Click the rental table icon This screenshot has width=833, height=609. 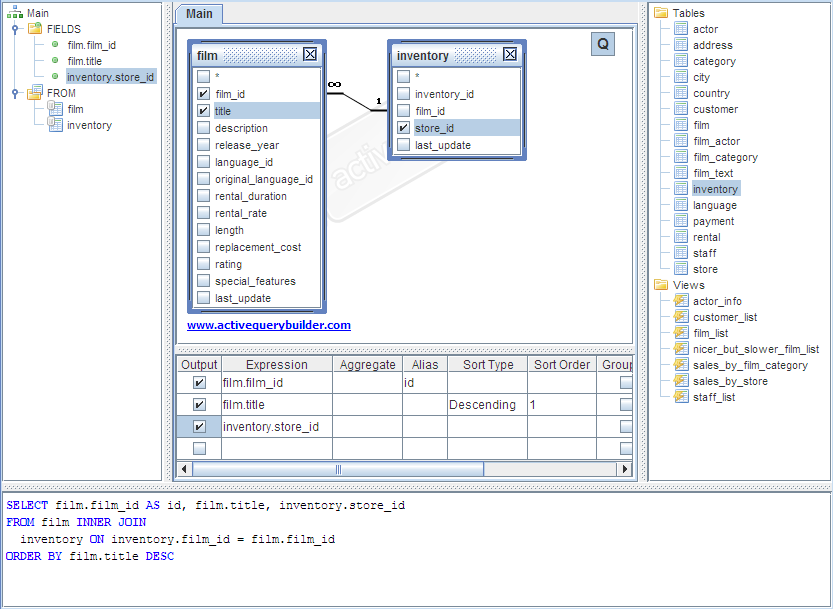pyautogui.click(x=681, y=236)
